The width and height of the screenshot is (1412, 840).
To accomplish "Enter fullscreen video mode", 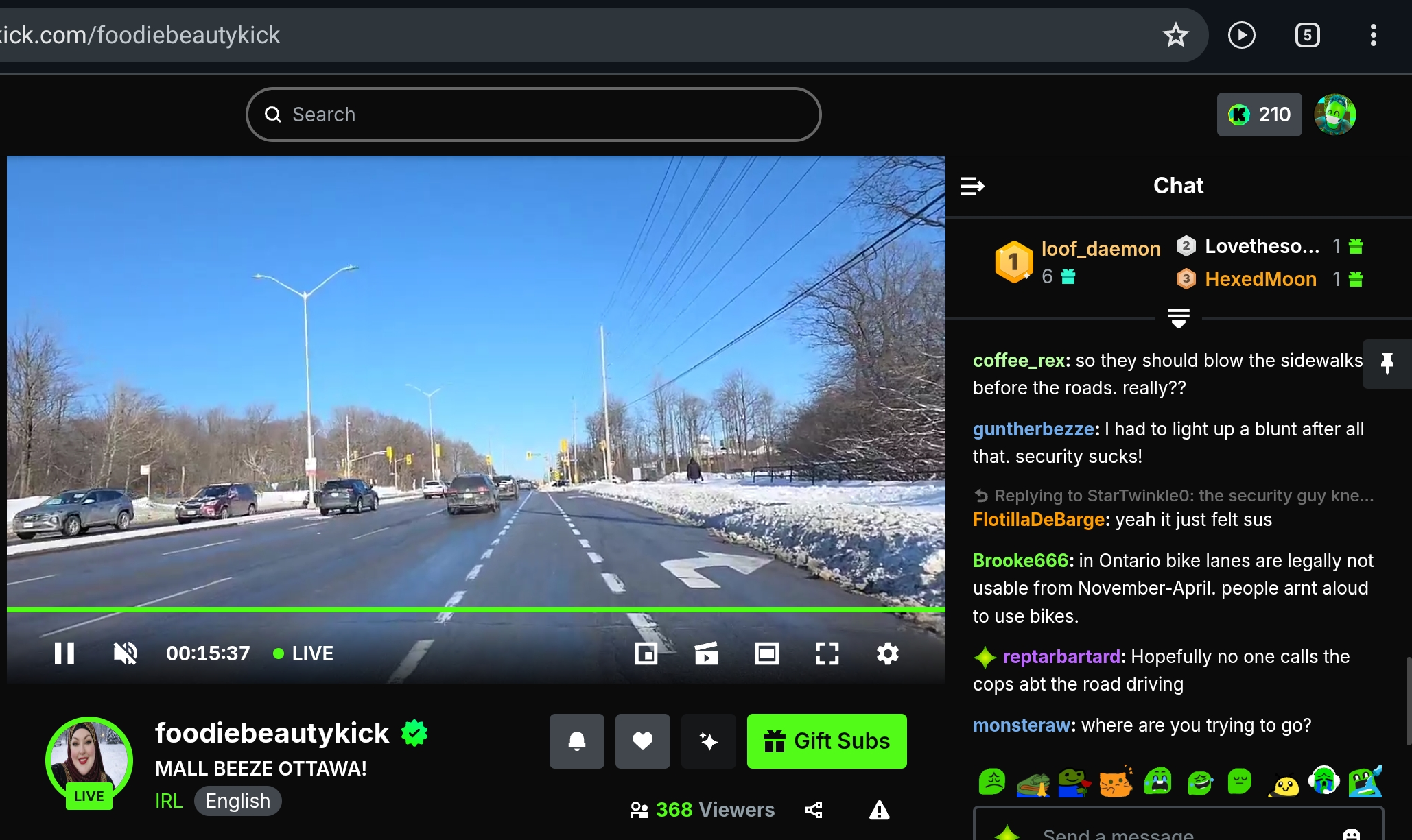I will pos(827,653).
